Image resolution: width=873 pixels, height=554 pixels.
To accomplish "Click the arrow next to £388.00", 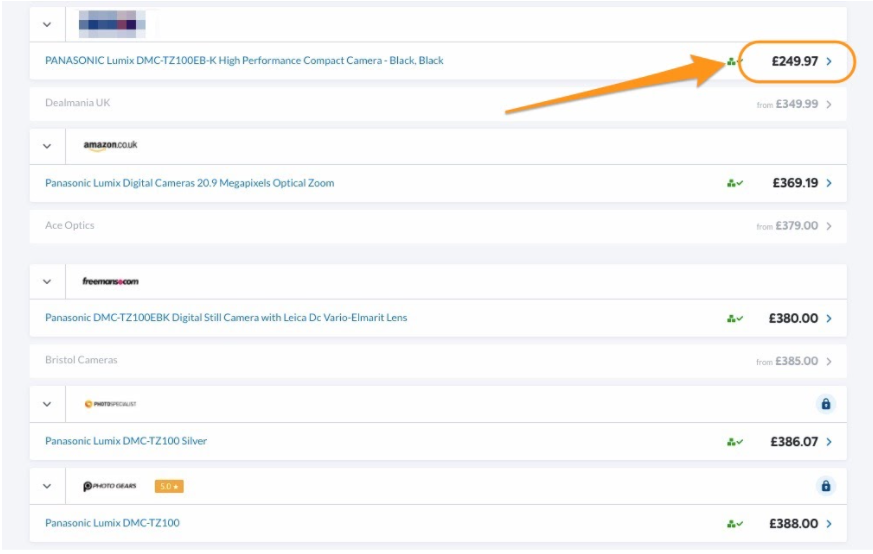I will click(829, 524).
